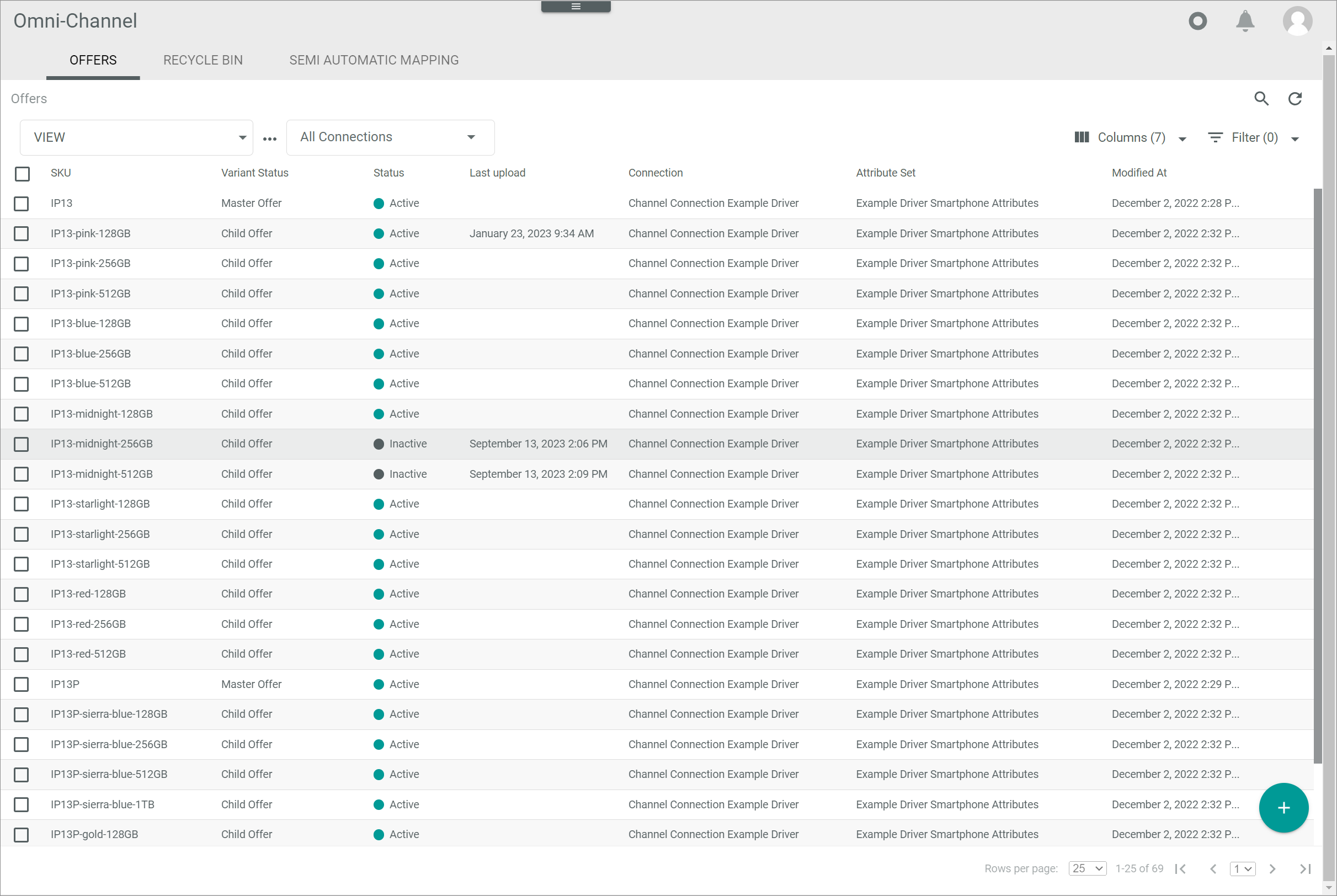Refresh the Offers list

1295,98
